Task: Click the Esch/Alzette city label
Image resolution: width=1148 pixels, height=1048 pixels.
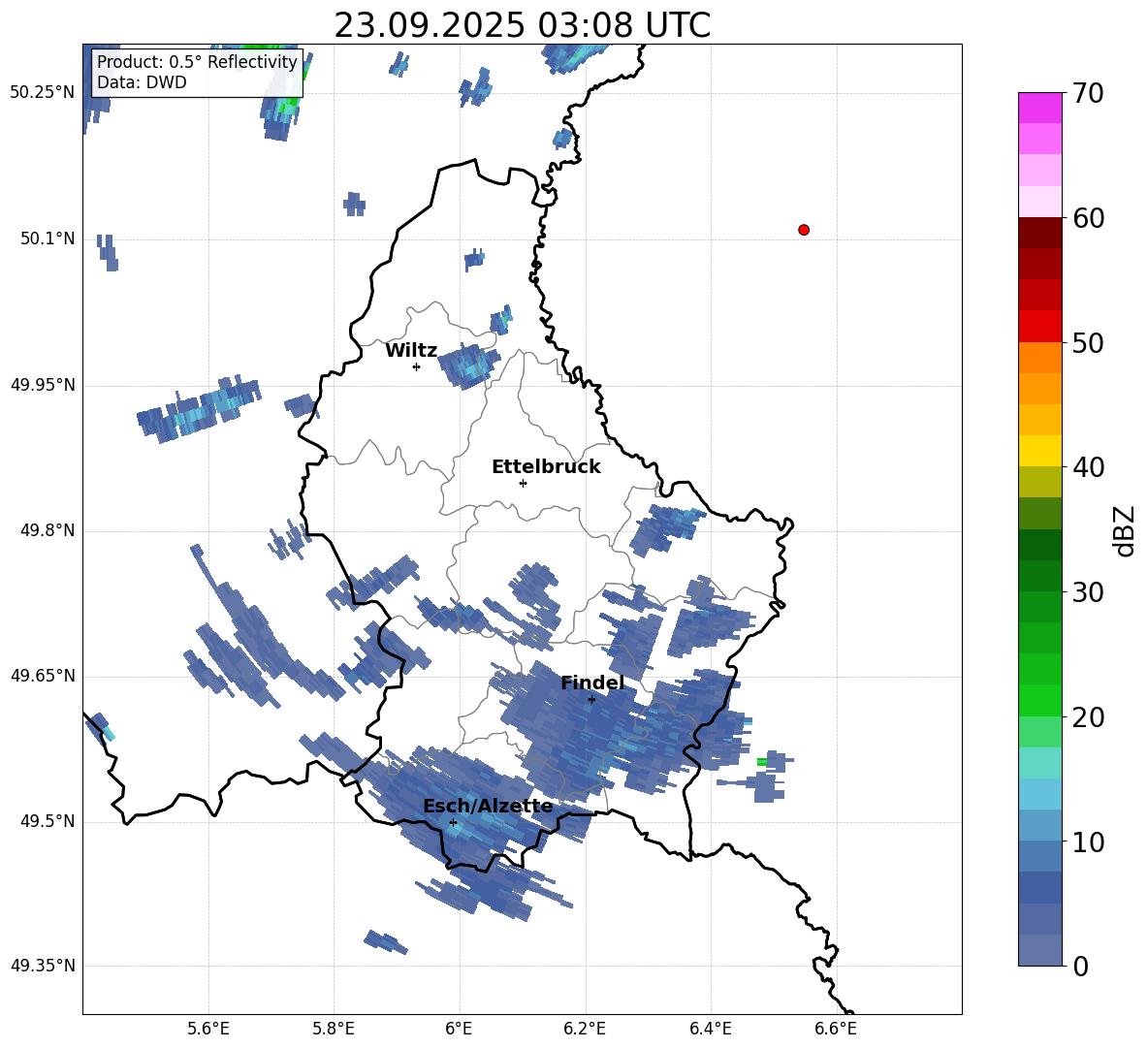Action: 487,807
